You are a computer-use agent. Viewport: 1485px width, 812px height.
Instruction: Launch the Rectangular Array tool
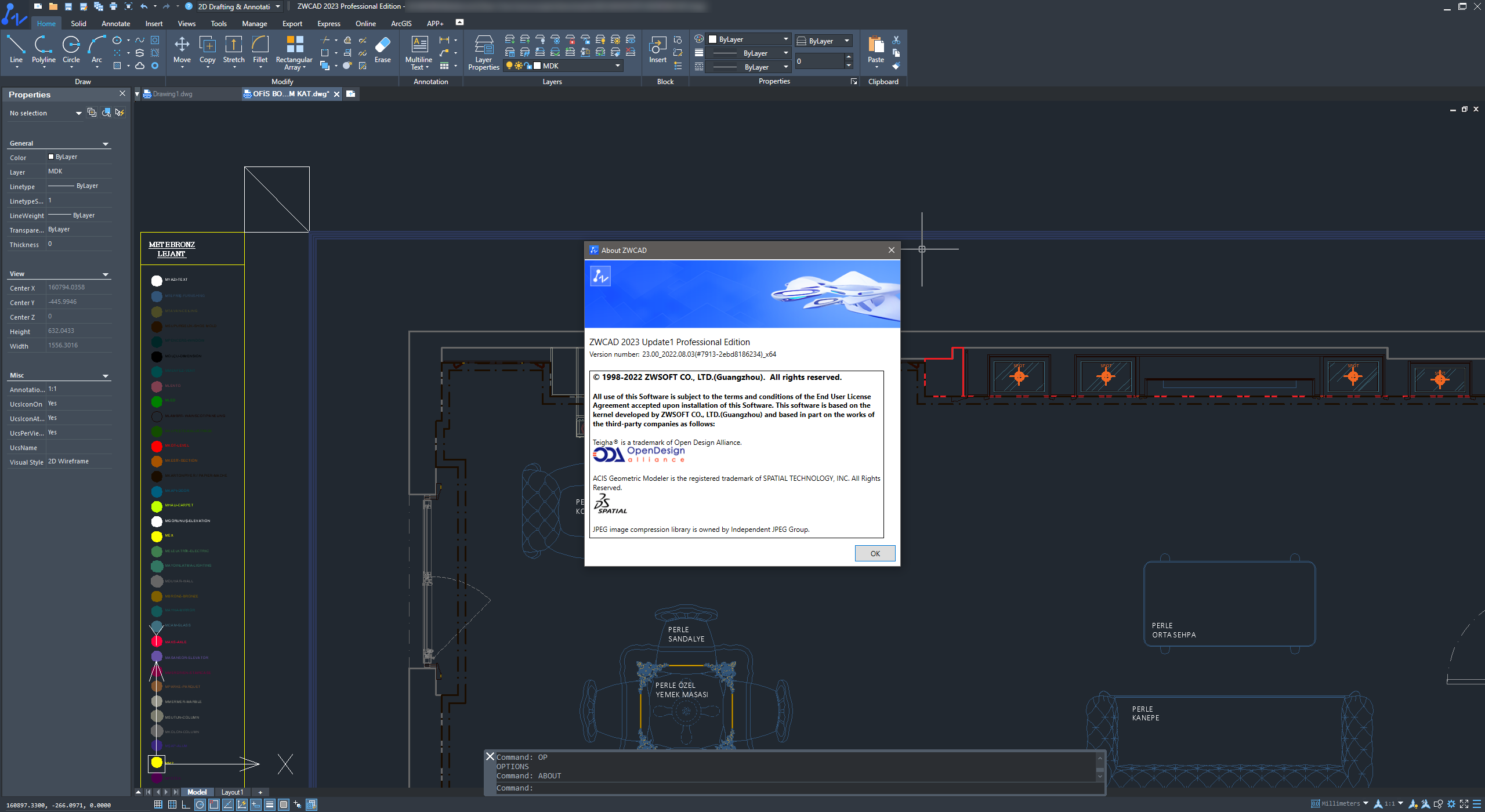pyautogui.click(x=294, y=52)
